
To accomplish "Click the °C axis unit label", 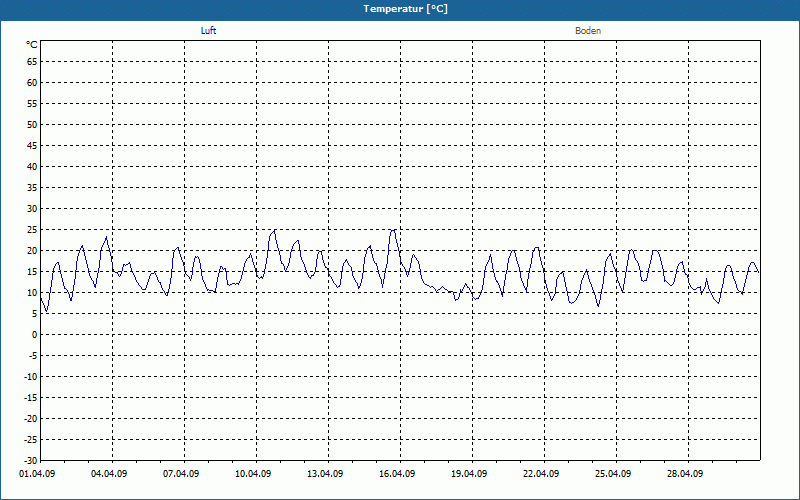I will (32, 45).
